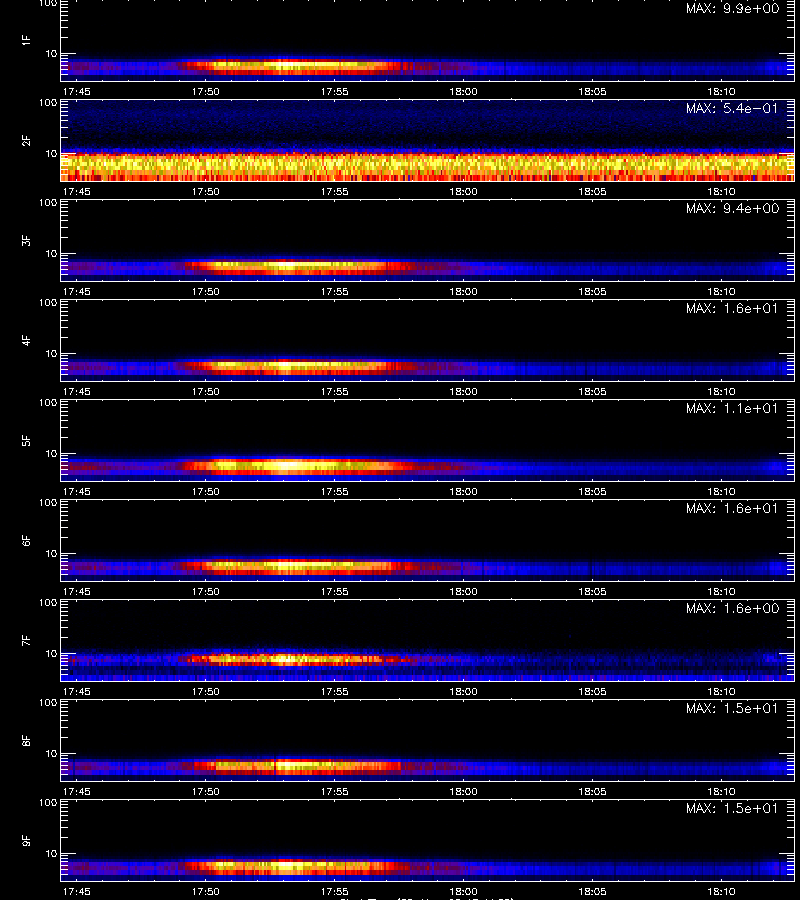Click the MAX: 9.4e+00 readout
The width and height of the screenshot is (800, 900).
(x=732, y=208)
